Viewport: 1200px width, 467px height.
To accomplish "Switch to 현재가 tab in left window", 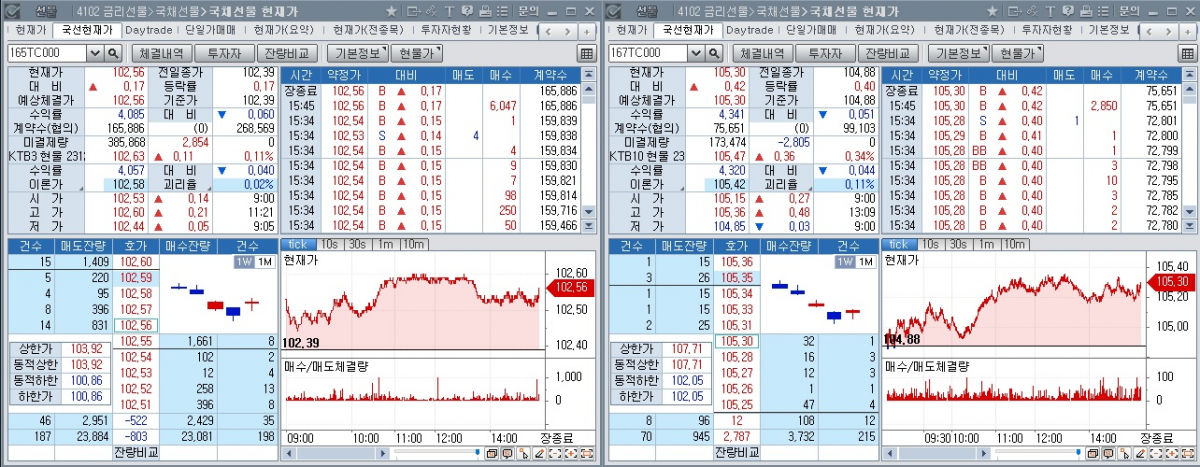I will tap(30, 30).
